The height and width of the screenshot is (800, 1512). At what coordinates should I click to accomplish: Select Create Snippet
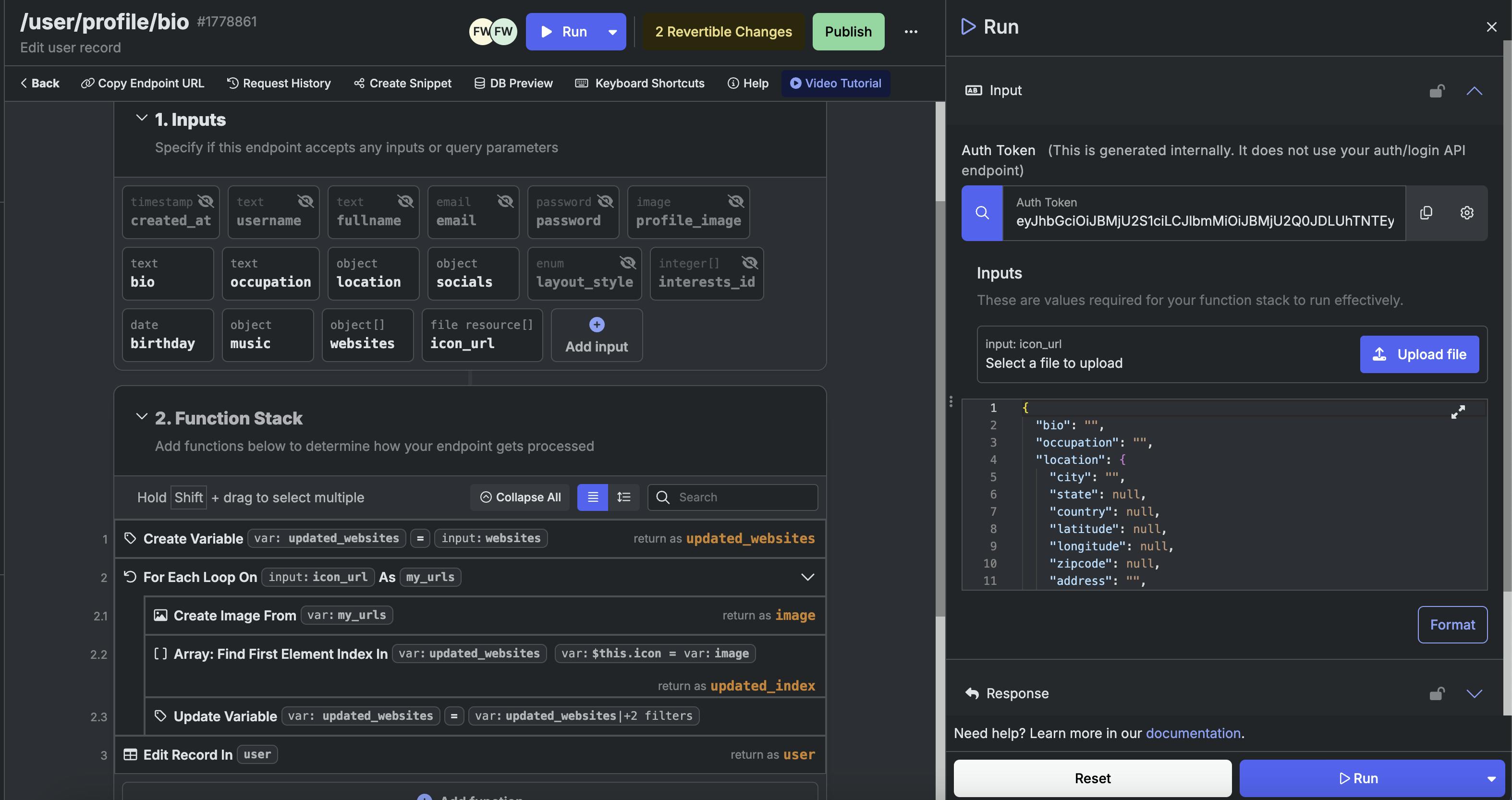coord(402,84)
